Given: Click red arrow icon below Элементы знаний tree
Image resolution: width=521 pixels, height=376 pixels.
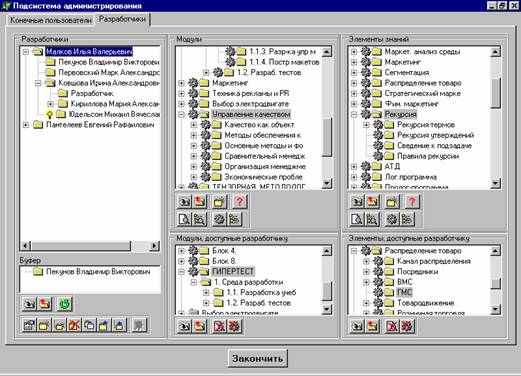Looking at the screenshot, I should coord(372,201).
